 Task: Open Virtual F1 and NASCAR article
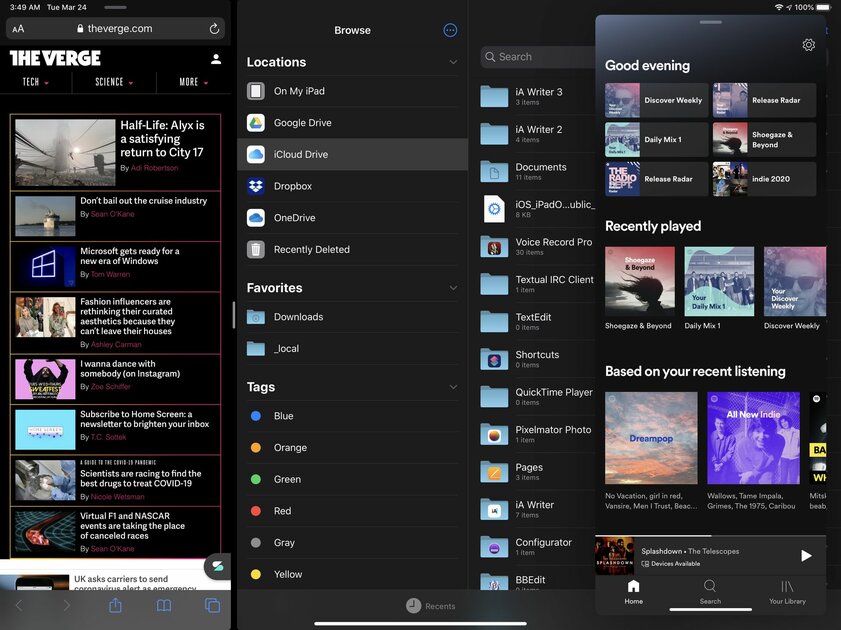point(115,531)
